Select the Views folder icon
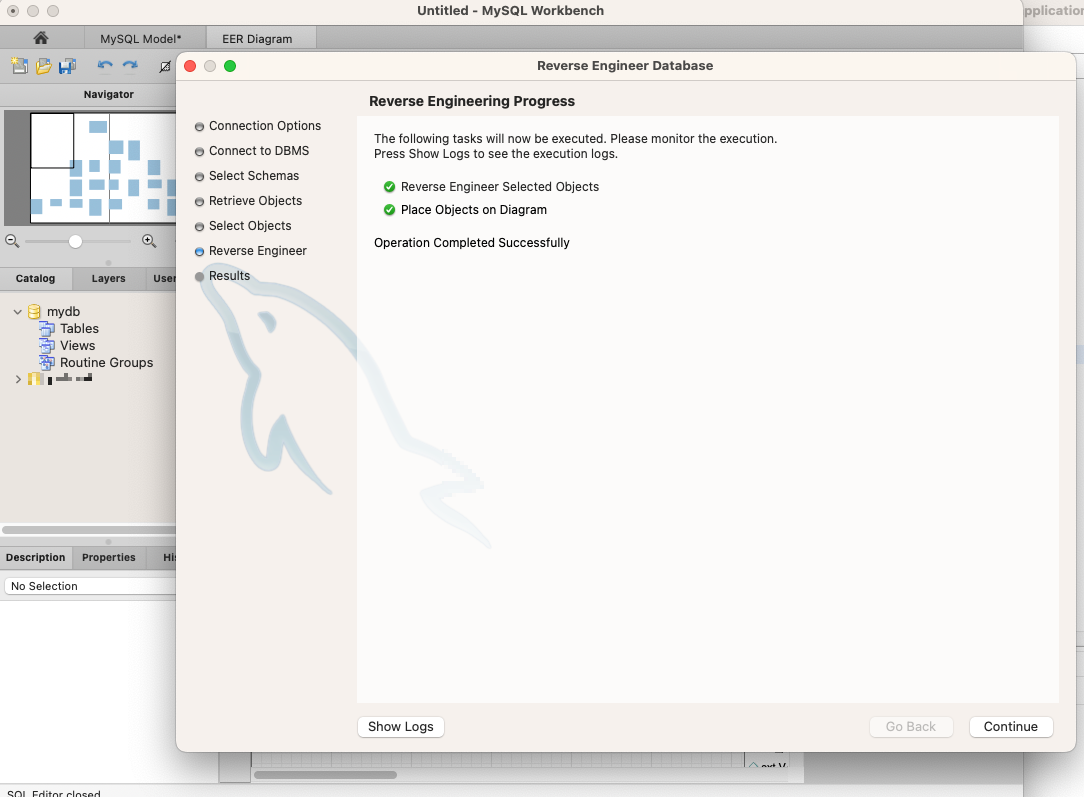This screenshot has width=1084, height=797. click(x=47, y=346)
